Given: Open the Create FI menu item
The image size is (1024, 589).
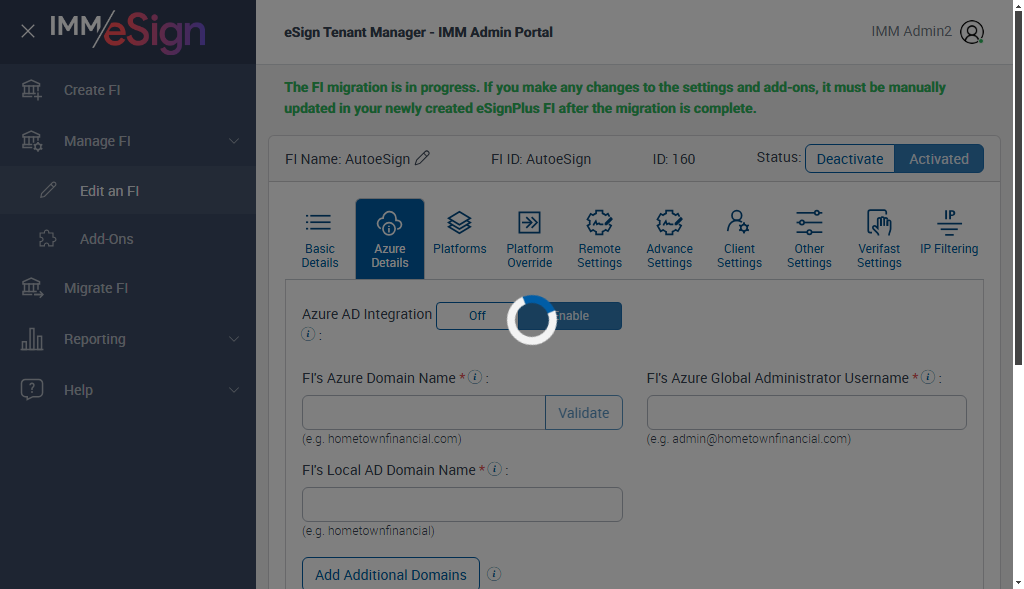Looking at the screenshot, I should click(x=128, y=90).
